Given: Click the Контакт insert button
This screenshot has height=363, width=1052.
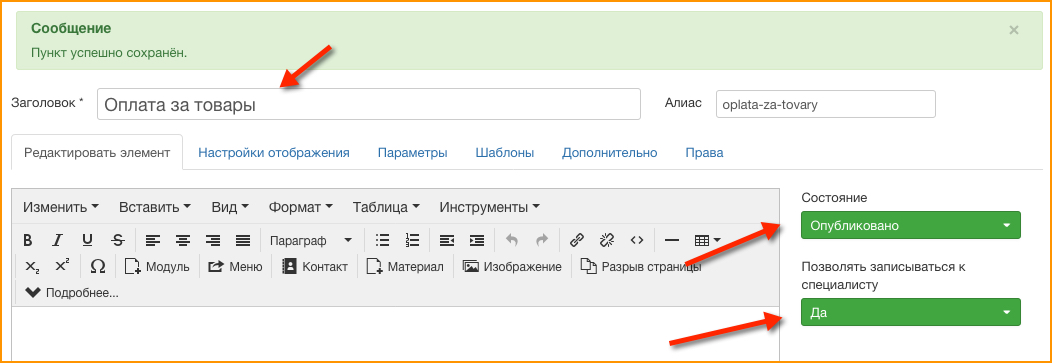Looking at the screenshot, I should click(315, 266).
